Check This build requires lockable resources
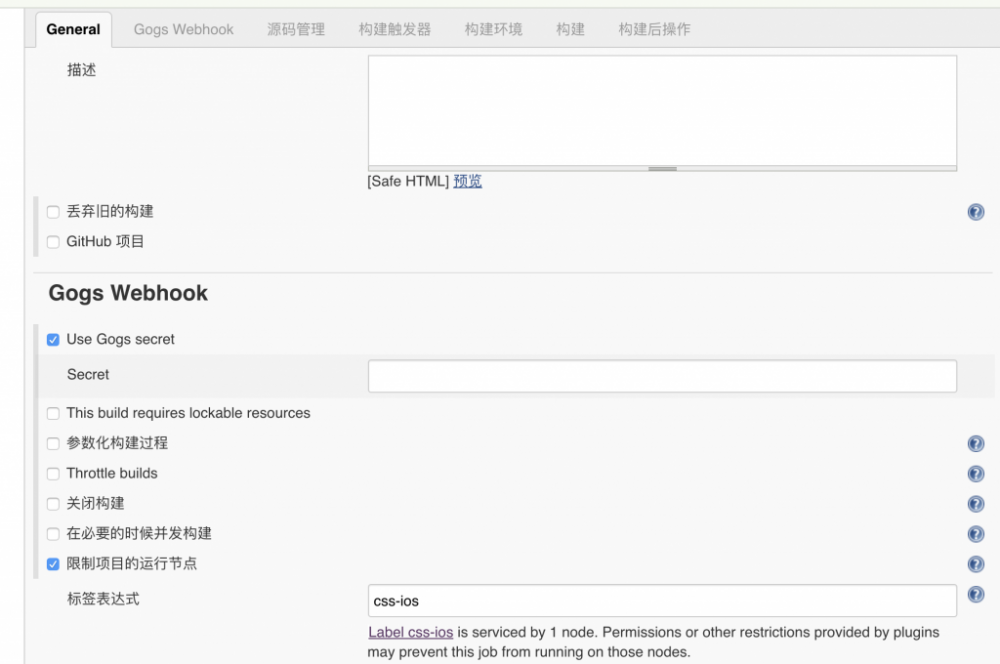Image resolution: width=1000 pixels, height=664 pixels. click(x=52, y=413)
